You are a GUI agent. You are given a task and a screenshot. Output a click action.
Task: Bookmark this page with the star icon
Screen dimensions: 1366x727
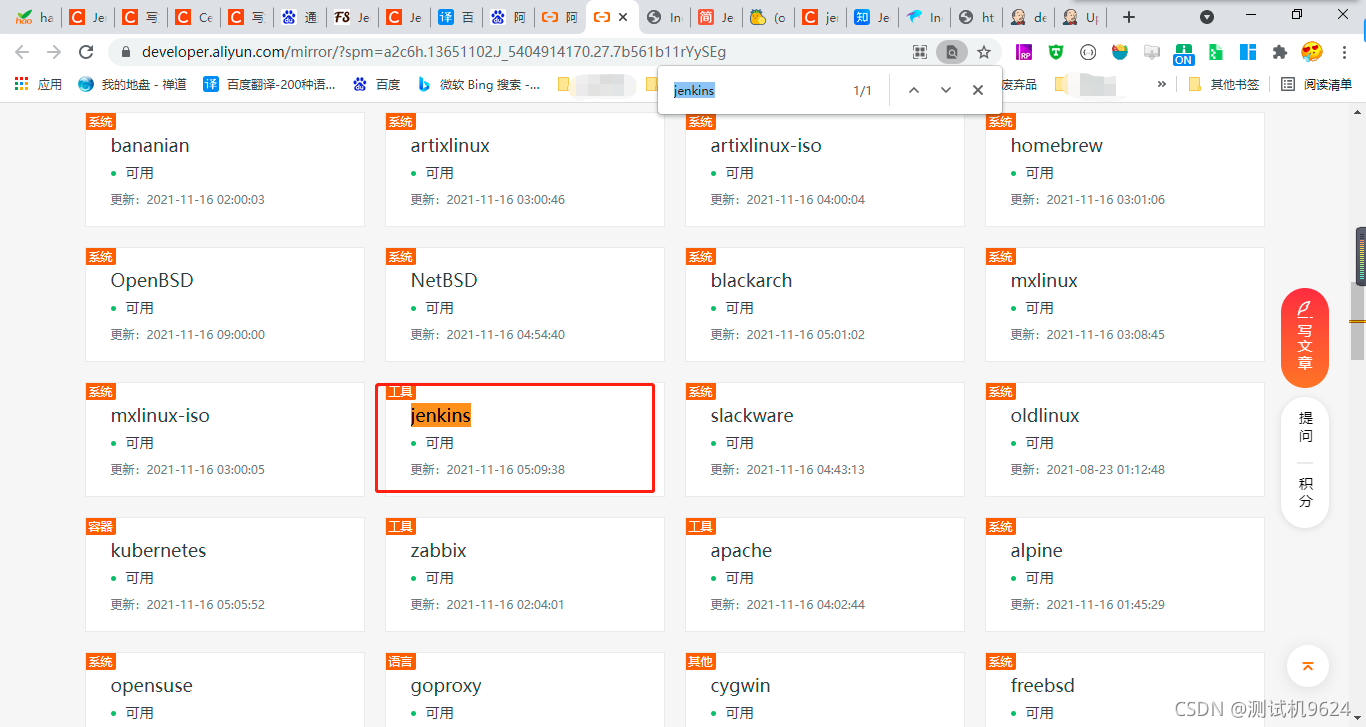pos(984,52)
